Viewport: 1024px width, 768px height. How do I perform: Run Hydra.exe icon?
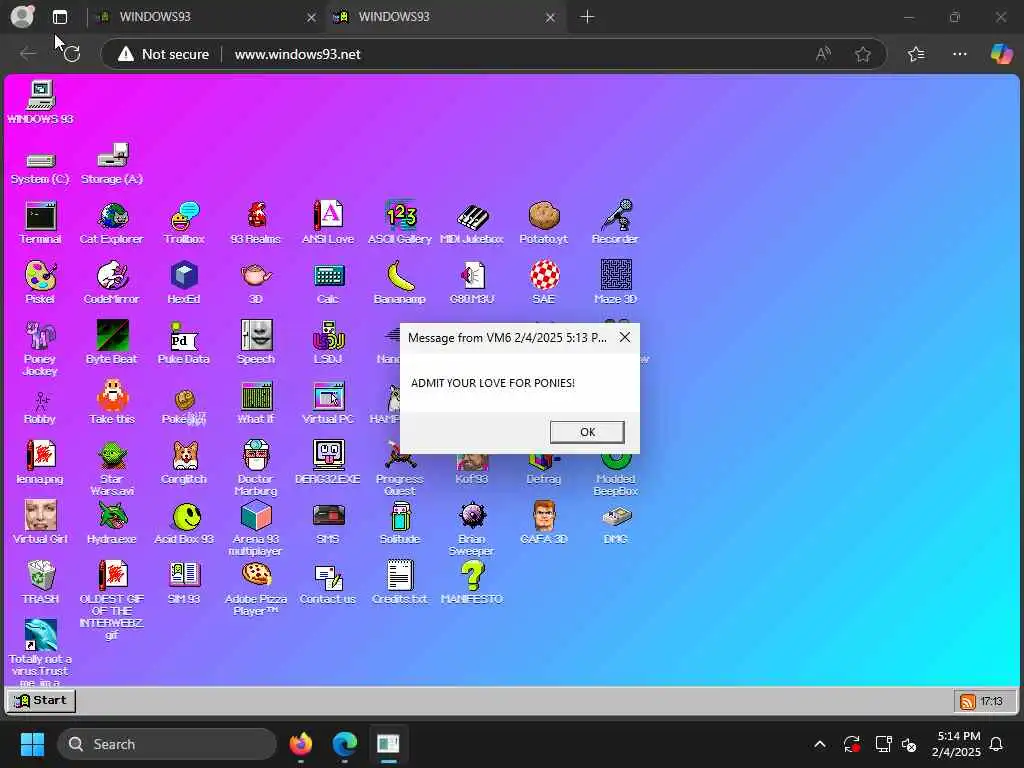tap(112, 522)
